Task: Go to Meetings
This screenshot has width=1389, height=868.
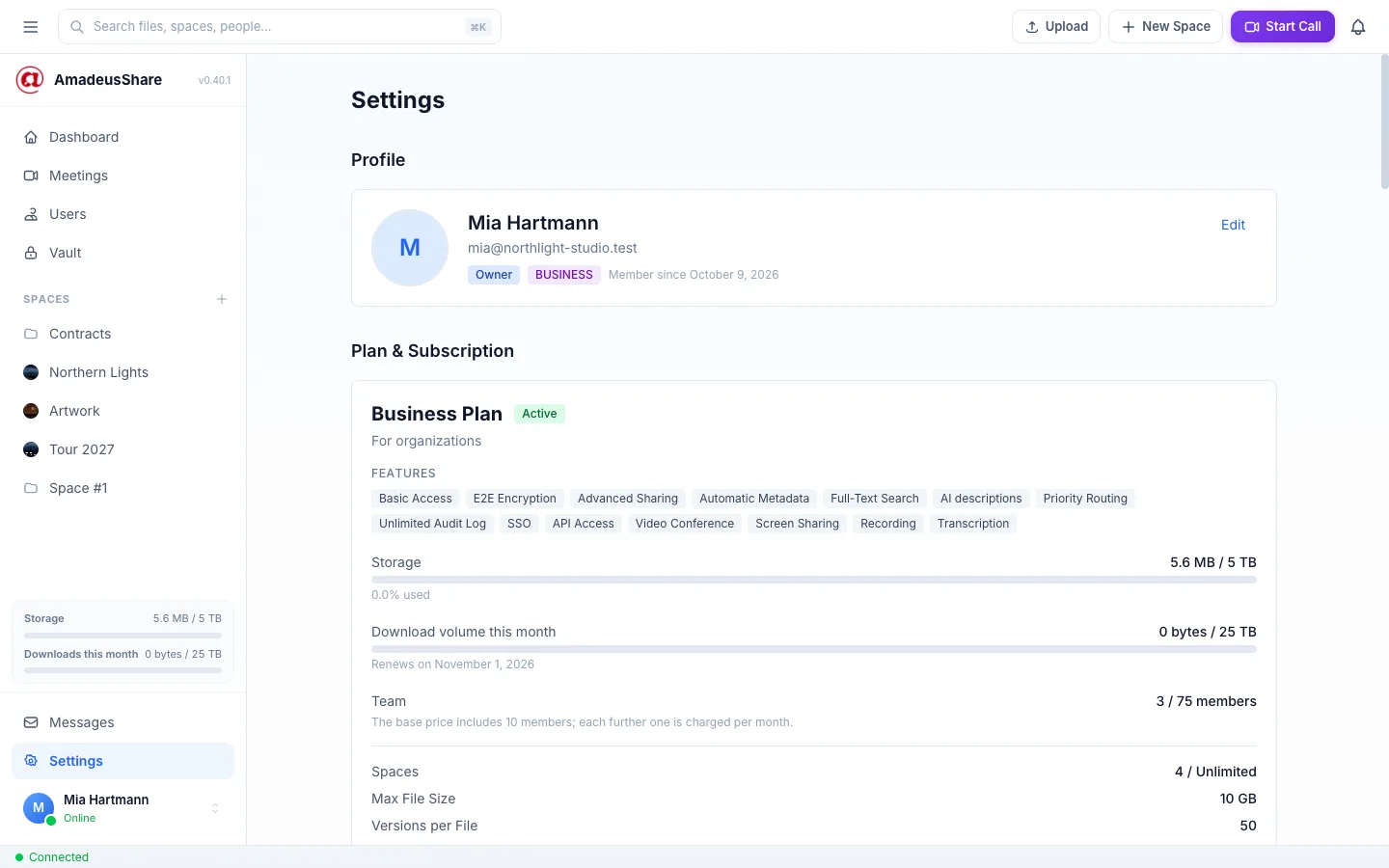Action: pyautogui.click(x=123, y=176)
